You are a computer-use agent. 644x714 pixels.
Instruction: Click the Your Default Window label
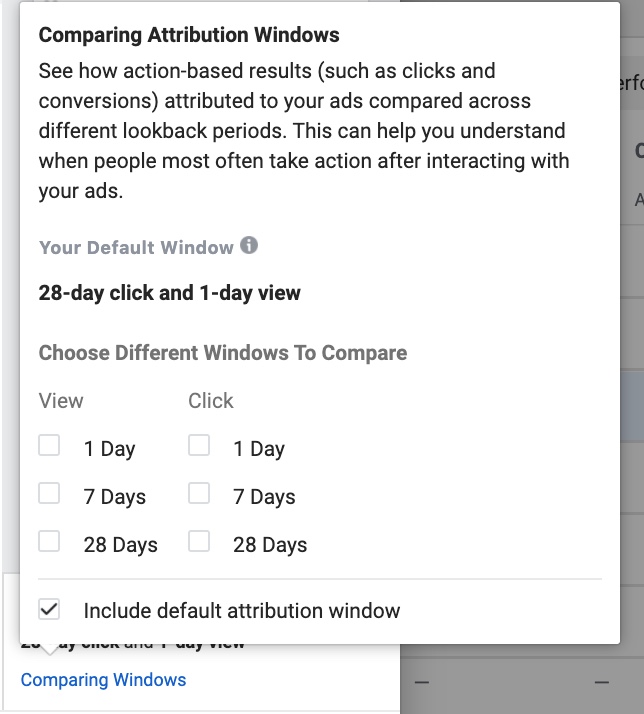pos(136,248)
